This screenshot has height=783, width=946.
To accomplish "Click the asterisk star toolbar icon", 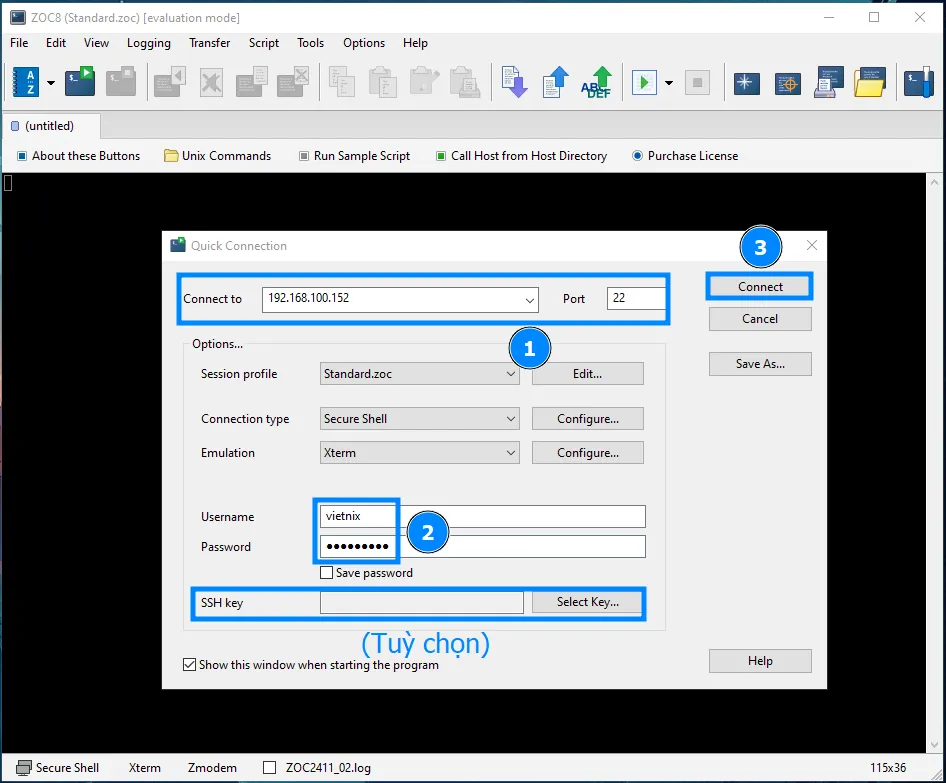I will (x=747, y=83).
